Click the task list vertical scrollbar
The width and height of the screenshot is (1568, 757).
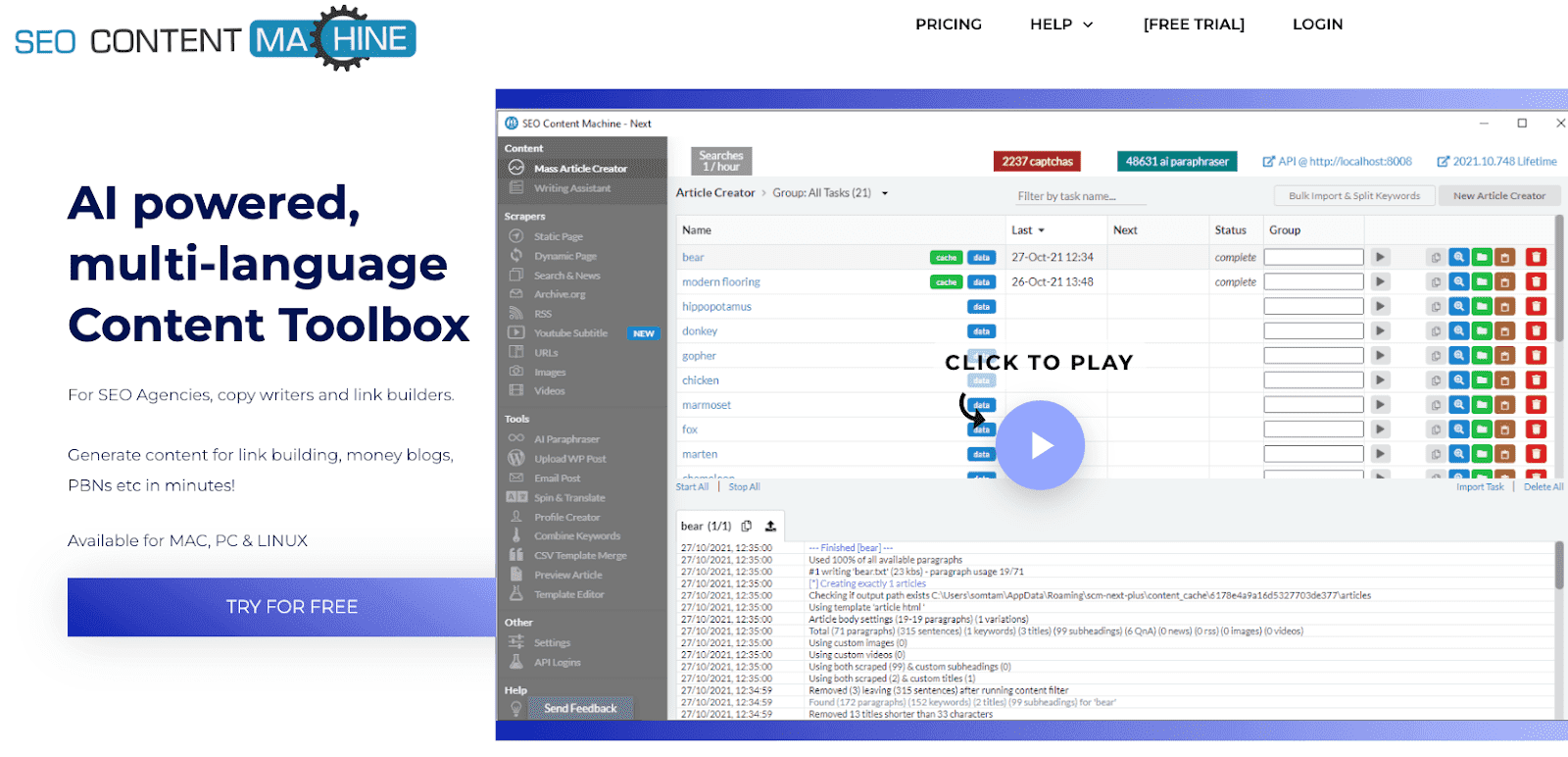pos(1559,279)
